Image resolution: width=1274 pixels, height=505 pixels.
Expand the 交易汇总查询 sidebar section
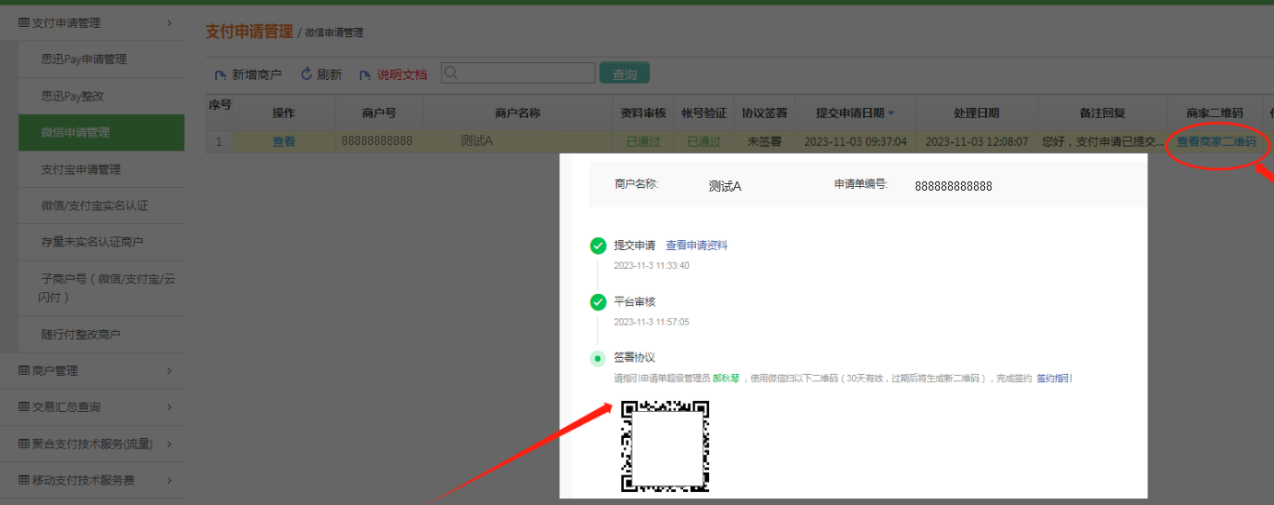coord(92,407)
